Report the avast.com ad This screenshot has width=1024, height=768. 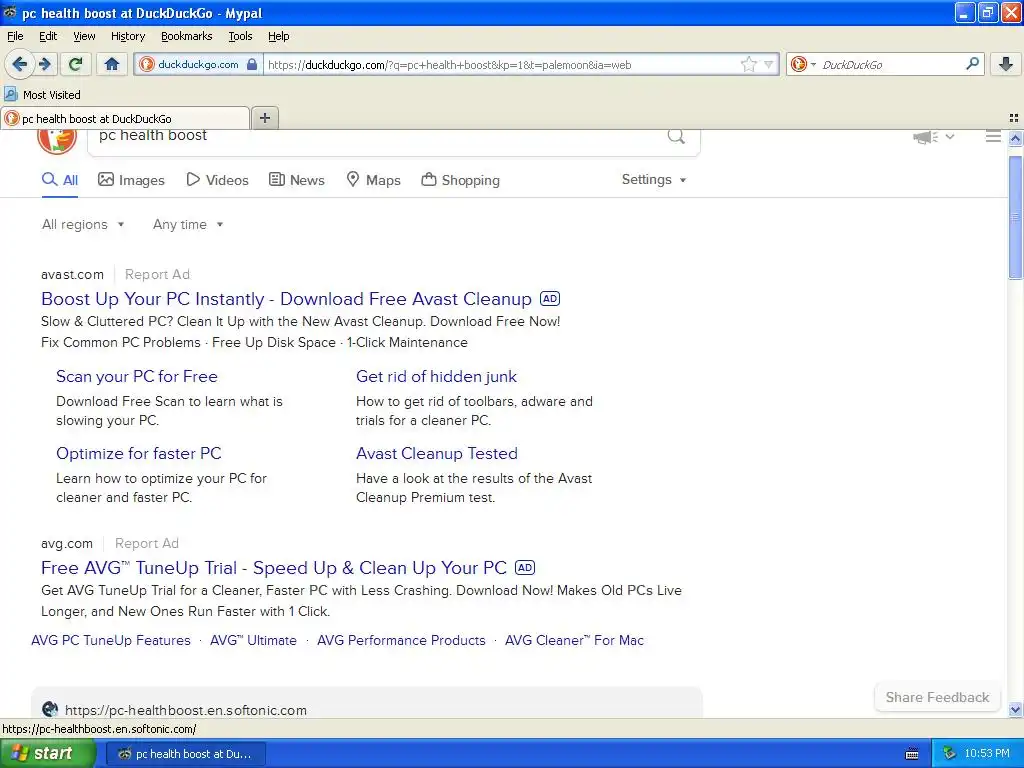157,274
